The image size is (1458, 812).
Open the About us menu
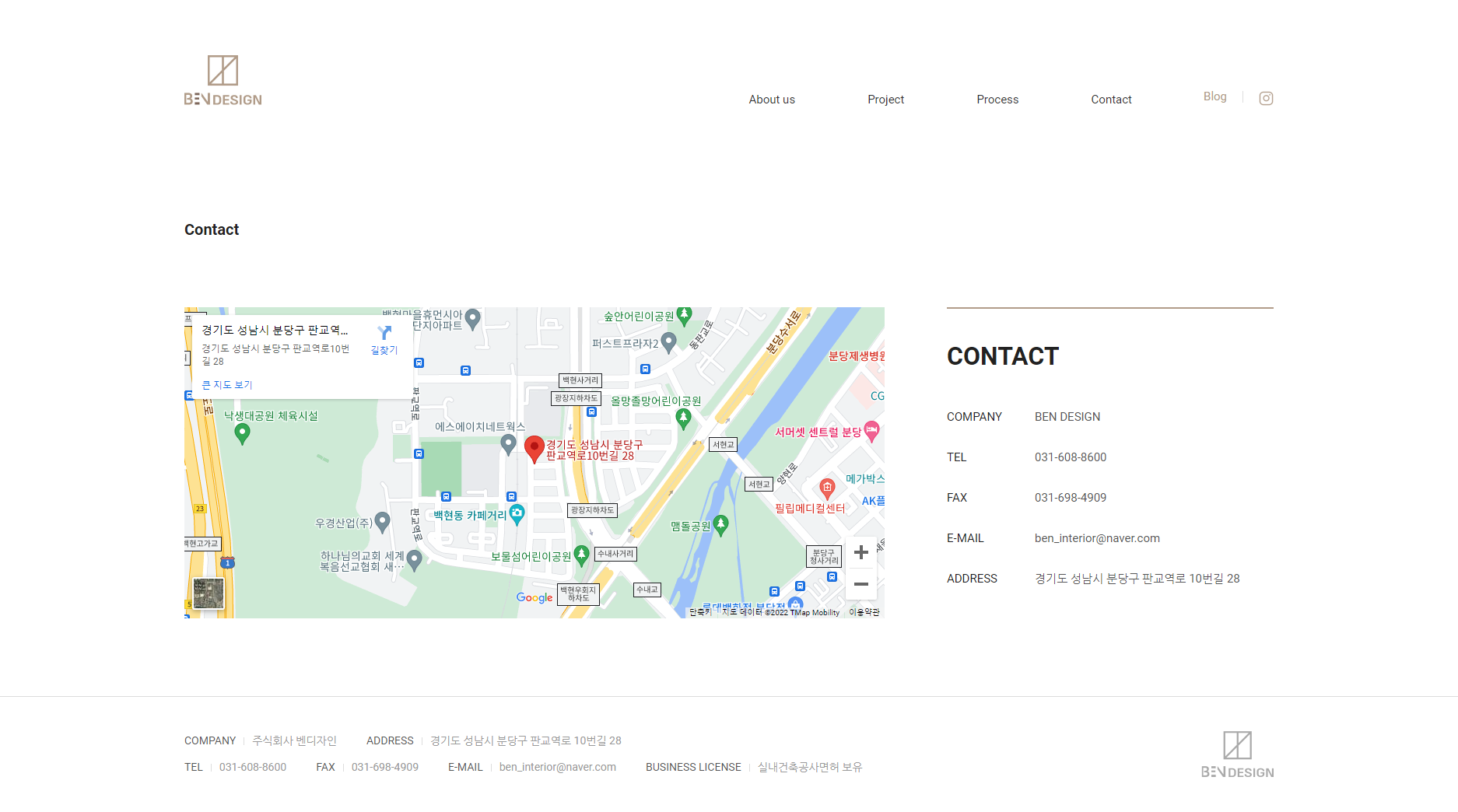(772, 100)
